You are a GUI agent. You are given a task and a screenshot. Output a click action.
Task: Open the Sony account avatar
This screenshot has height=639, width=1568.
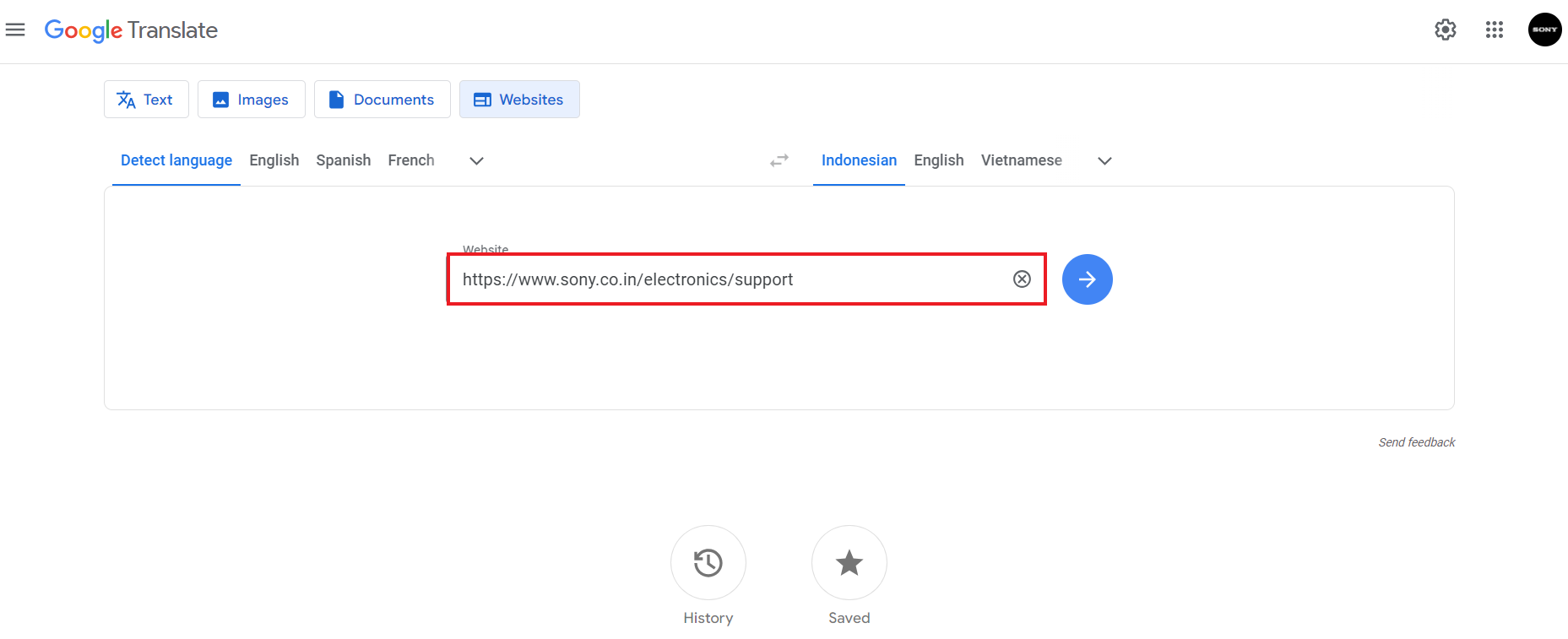1544,30
